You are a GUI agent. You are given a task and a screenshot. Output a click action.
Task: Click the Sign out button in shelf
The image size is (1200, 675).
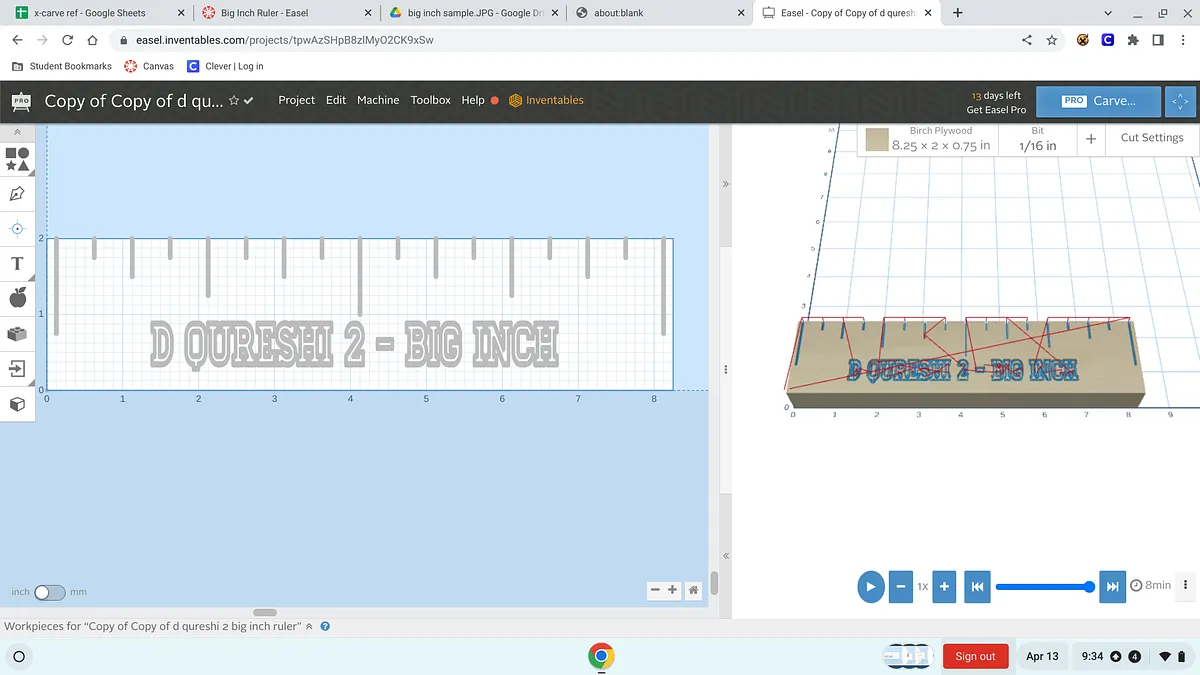click(974, 656)
